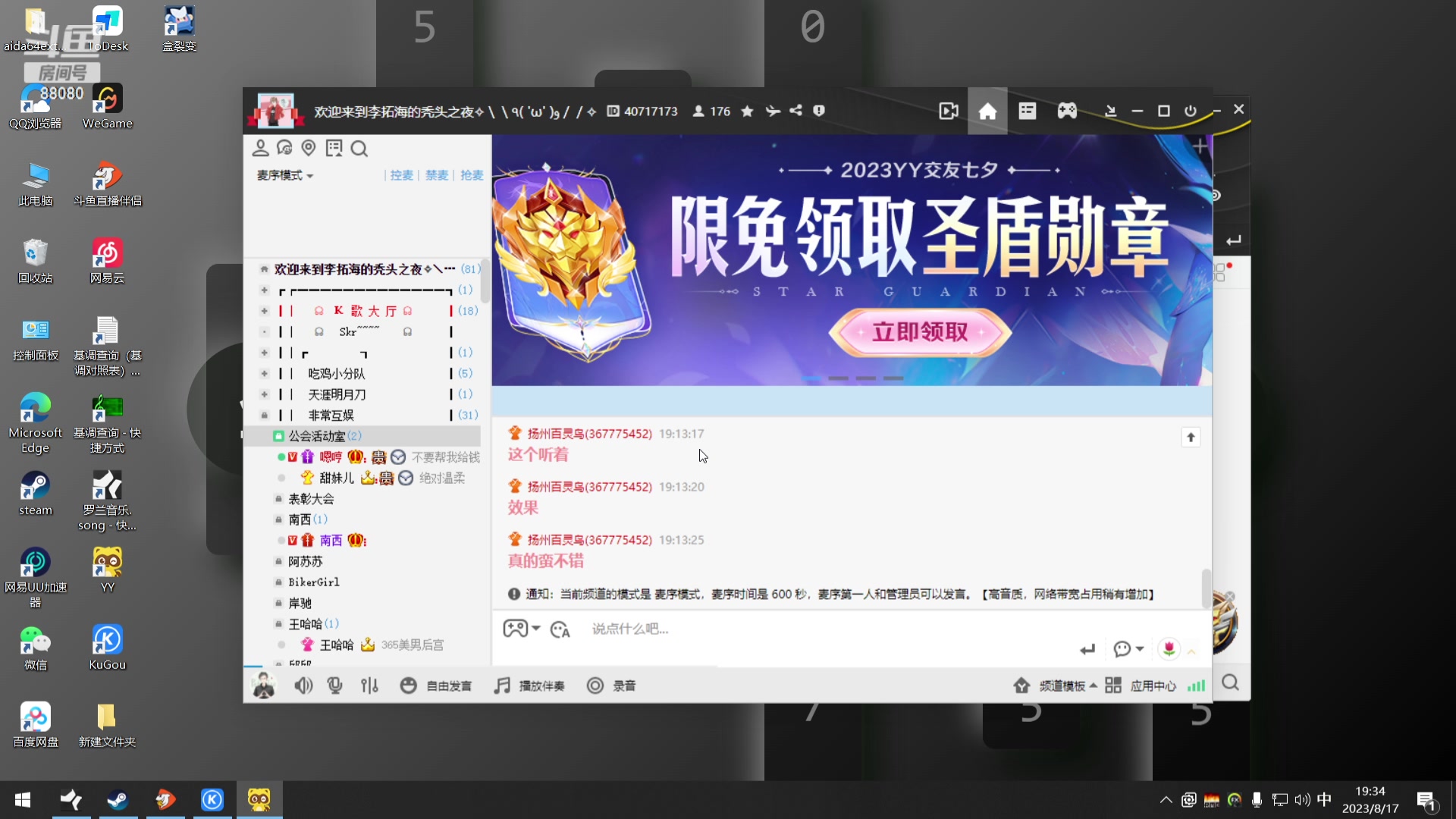Mute the speaker output icon
Screen dimensions: 1456x819
303,685
